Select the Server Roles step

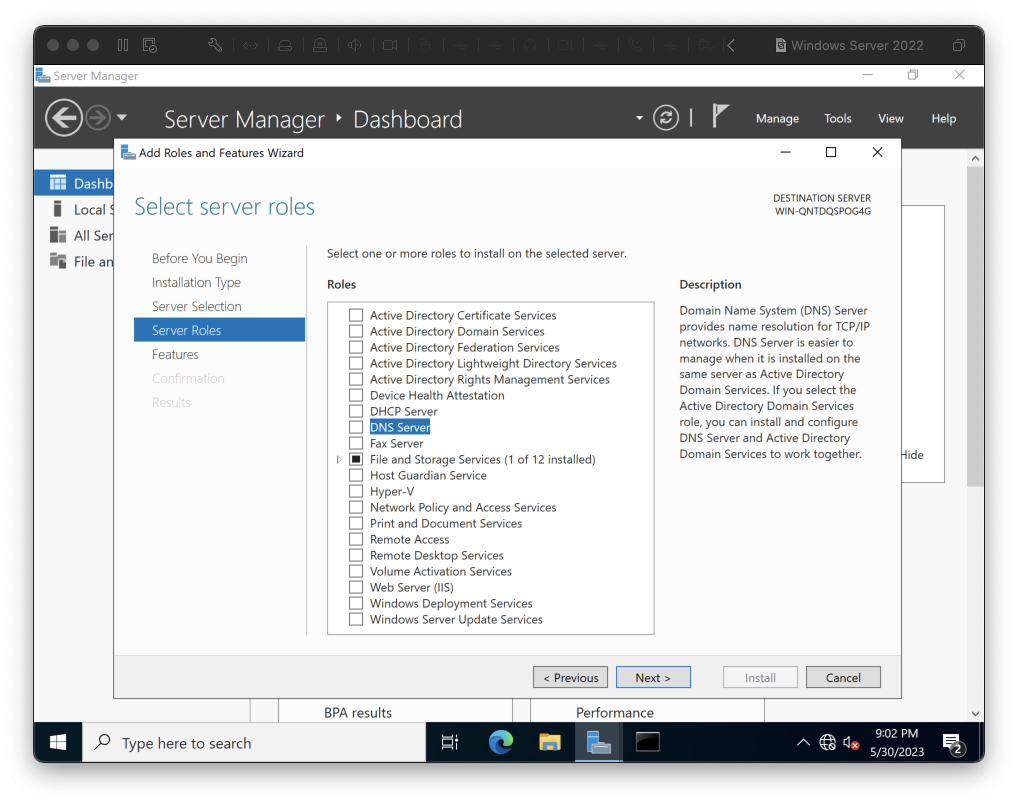pos(219,330)
